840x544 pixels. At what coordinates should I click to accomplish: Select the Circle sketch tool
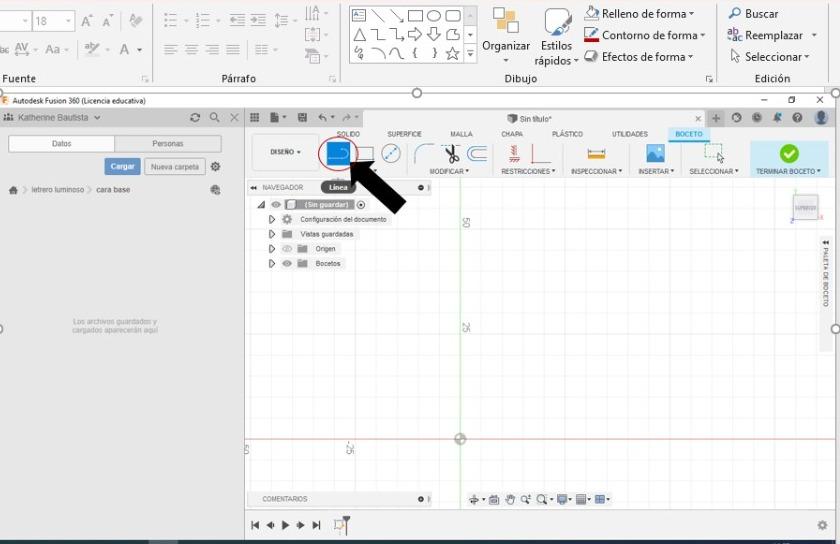click(391, 154)
